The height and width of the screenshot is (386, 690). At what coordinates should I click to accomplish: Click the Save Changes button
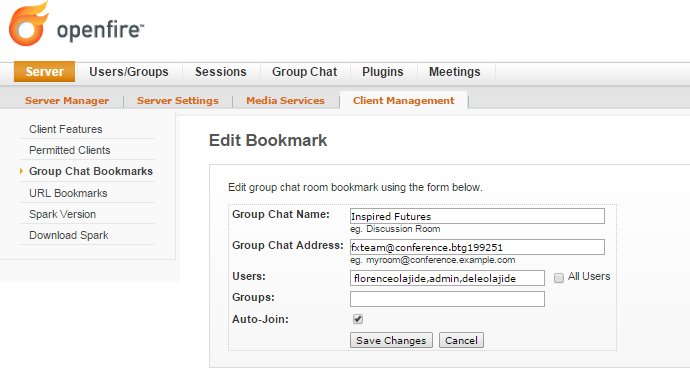pyautogui.click(x=391, y=340)
